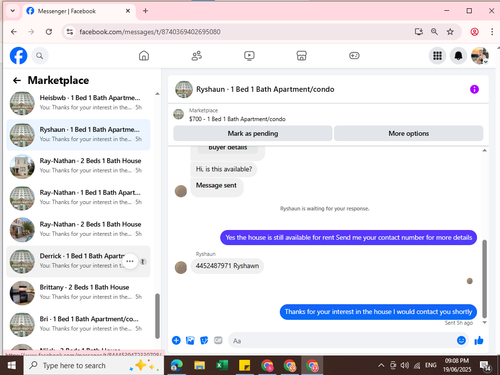Click the install app icon in address bar
The height and width of the screenshot is (375, 500).
(x=419, y=32)
